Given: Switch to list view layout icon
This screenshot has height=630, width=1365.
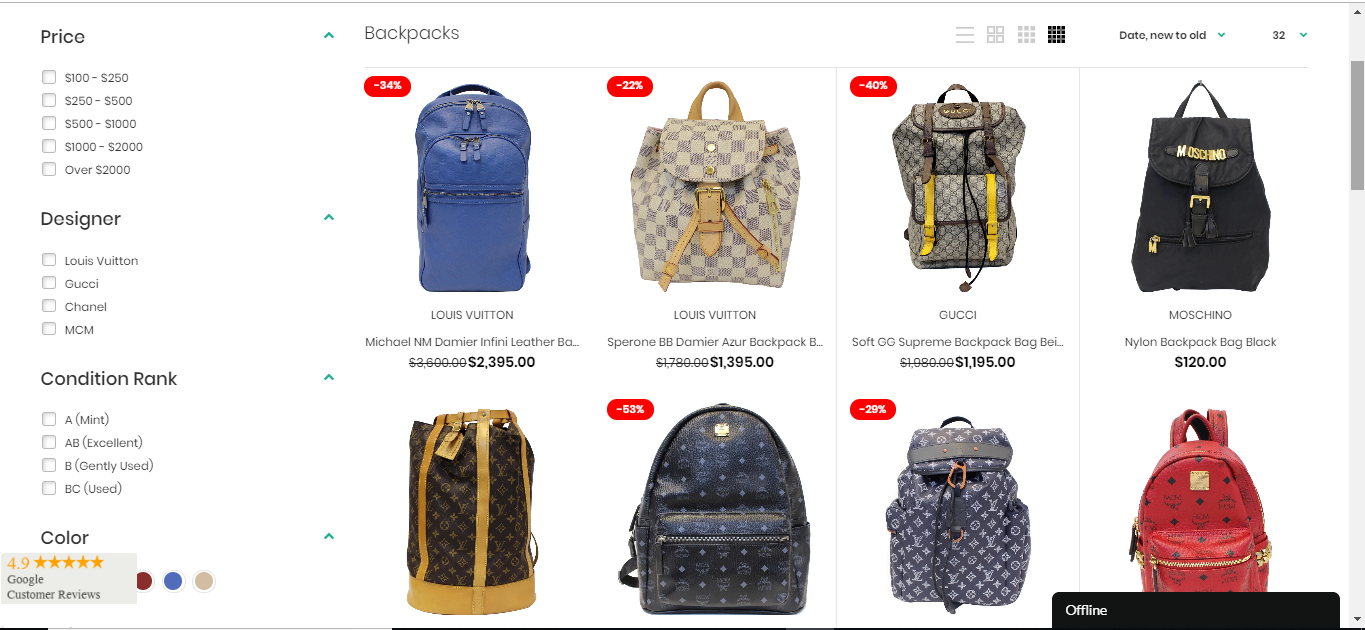Looking at the screenshot, I should 965,35.
